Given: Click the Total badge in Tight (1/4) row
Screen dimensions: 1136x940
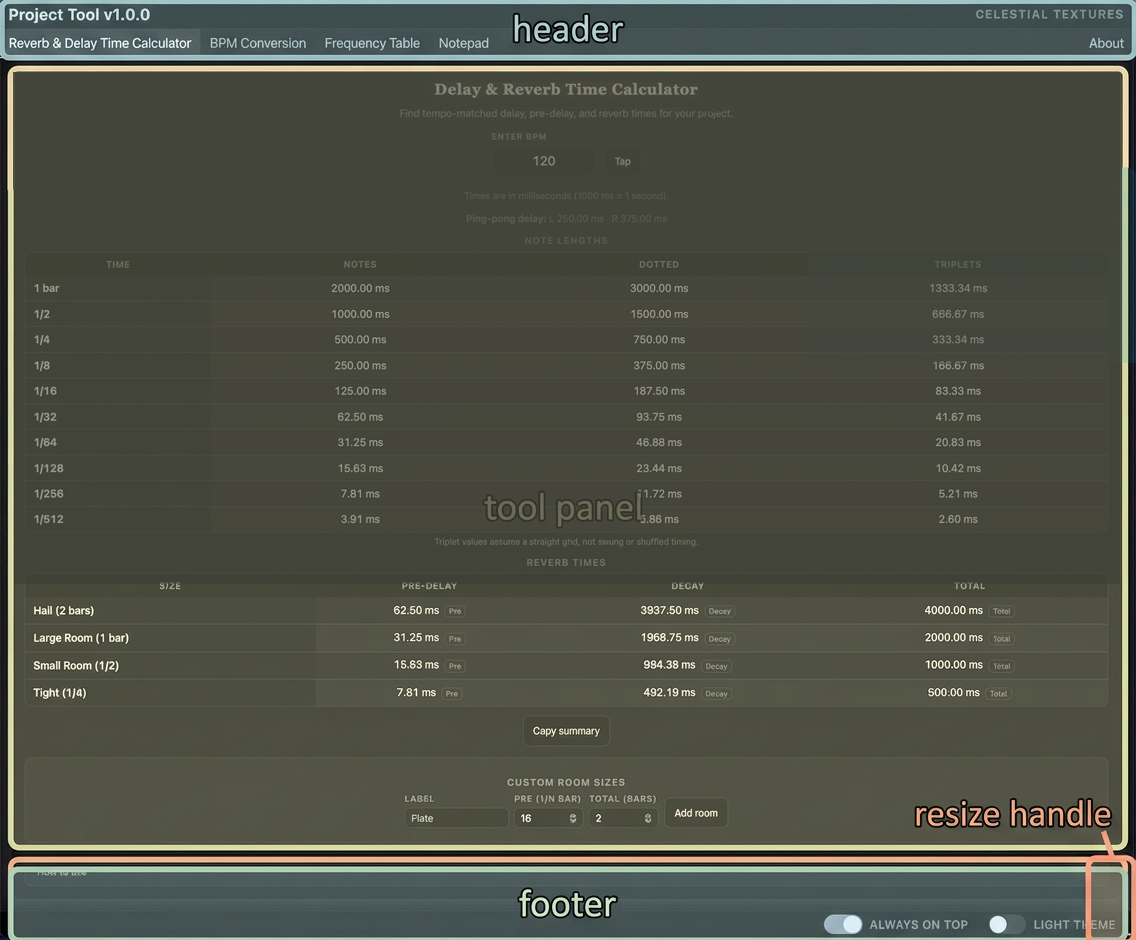Looking at the screenshot, I should (998, 693).
